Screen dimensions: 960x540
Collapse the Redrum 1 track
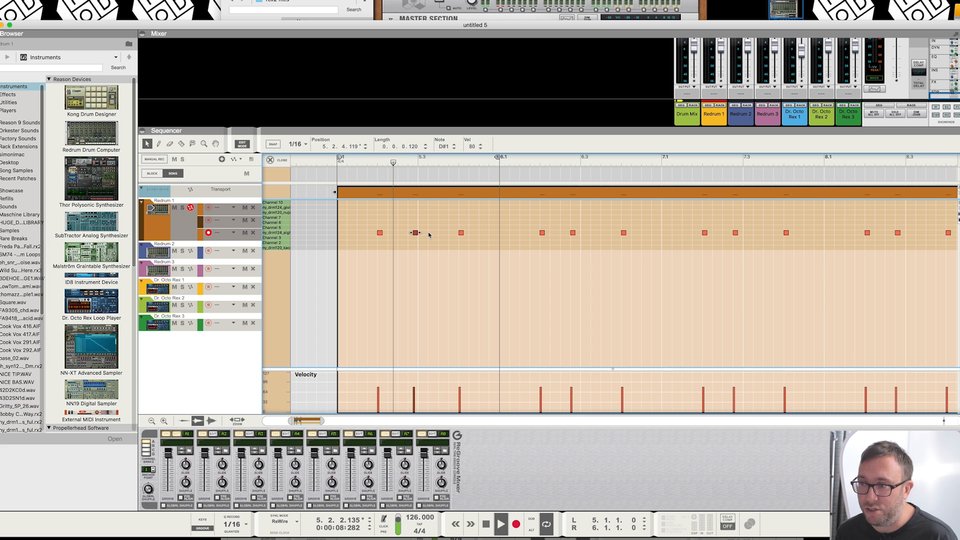(141, 202)
